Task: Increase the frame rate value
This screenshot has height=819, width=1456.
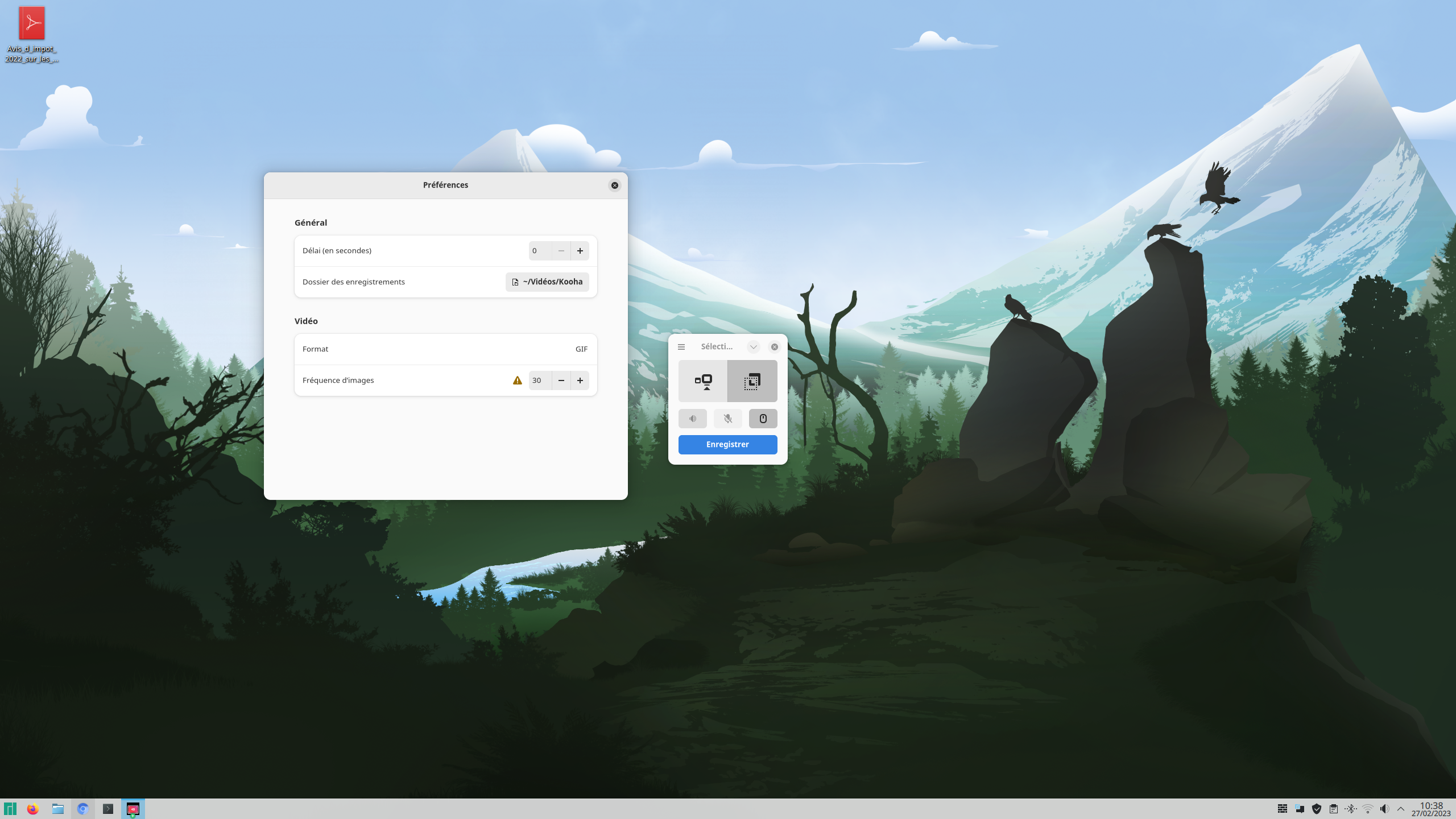Action: [580, 380]
